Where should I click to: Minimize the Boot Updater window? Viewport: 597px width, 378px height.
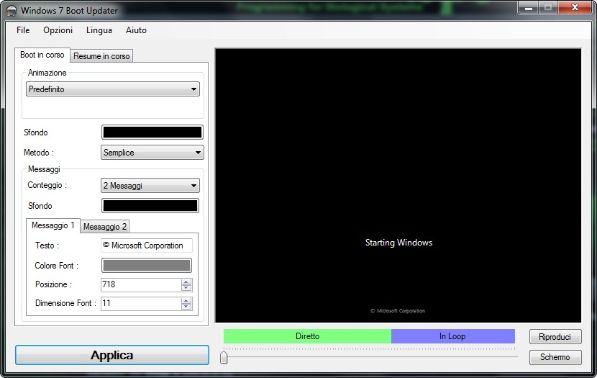click(528, 8)
